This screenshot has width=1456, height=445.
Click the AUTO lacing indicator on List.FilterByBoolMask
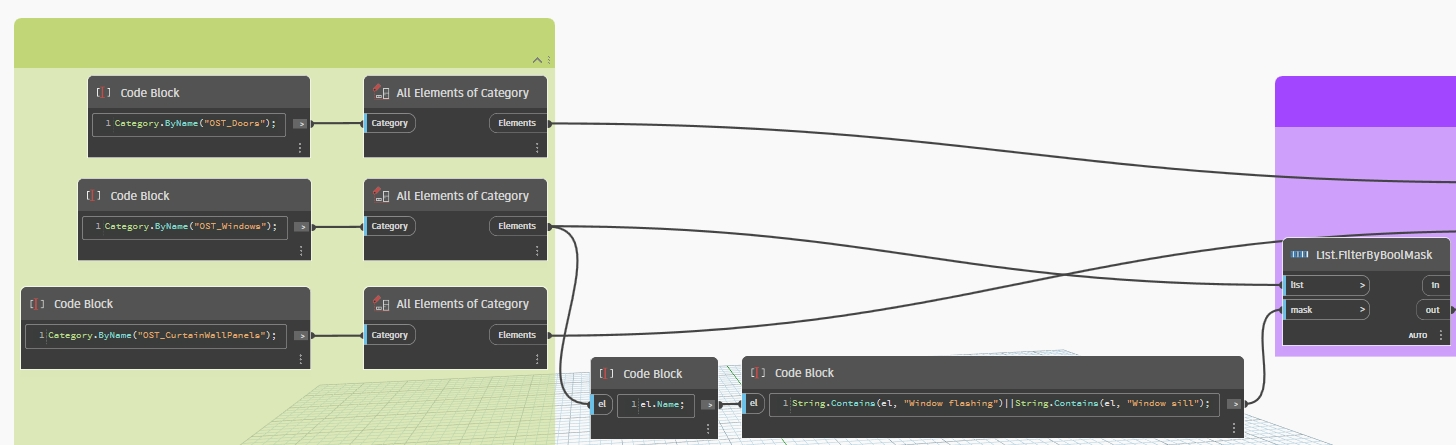pyautogui.click(x=1418, y=335)
